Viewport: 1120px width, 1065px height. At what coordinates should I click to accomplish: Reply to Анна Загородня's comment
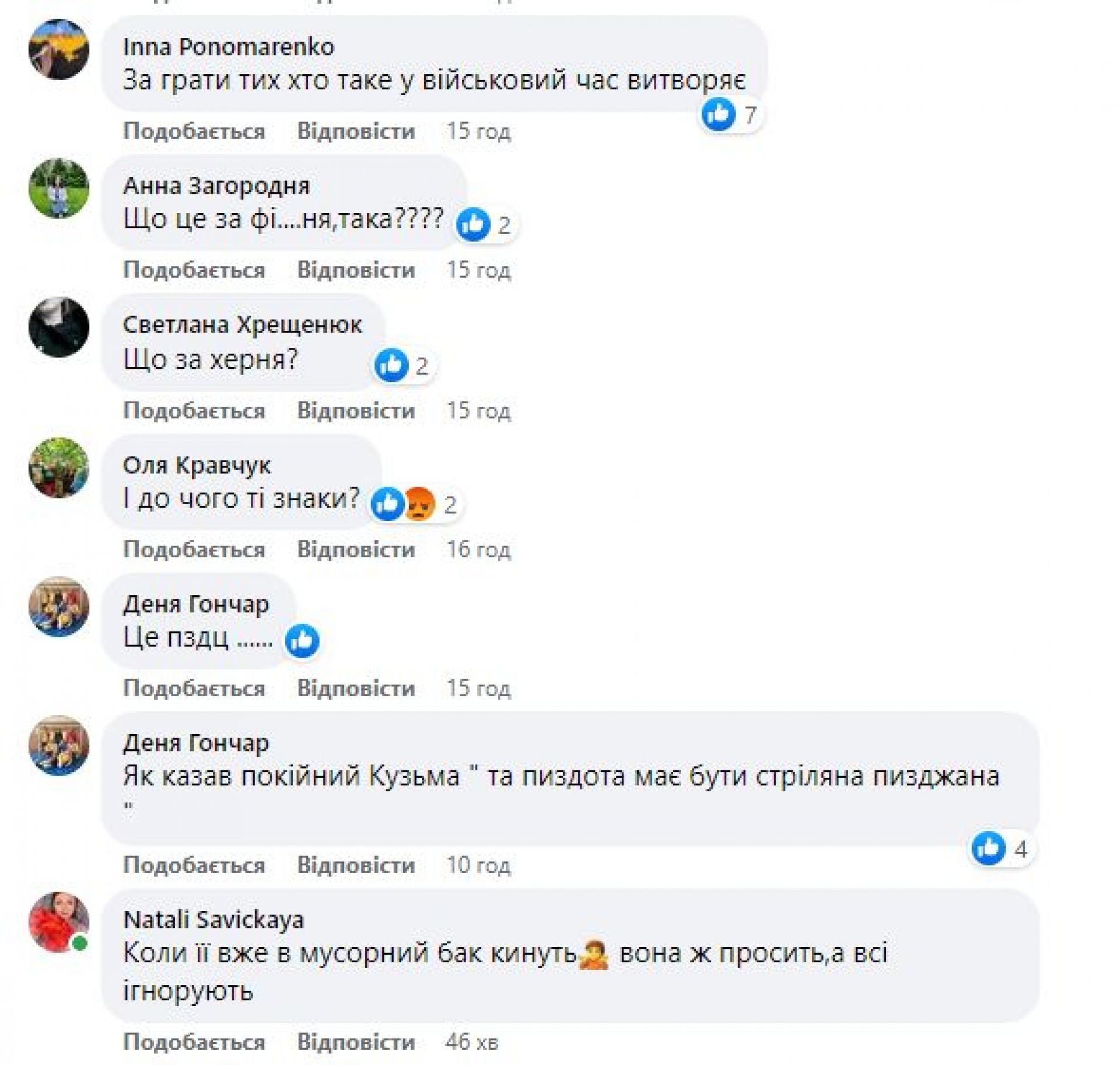(356, 270)
